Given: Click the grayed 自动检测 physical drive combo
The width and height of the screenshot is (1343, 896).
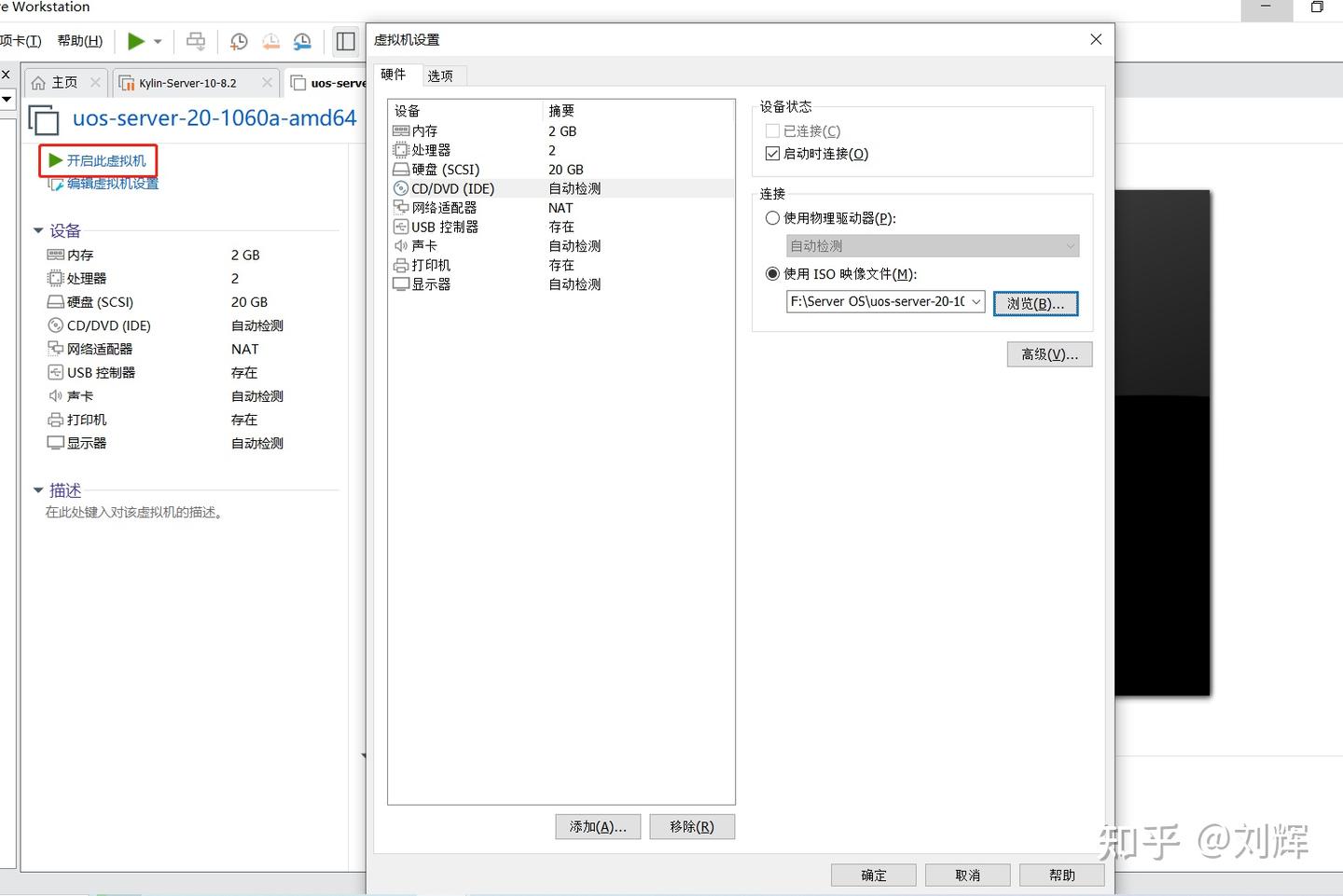Looking at the screenshot, I should [930, 245].
